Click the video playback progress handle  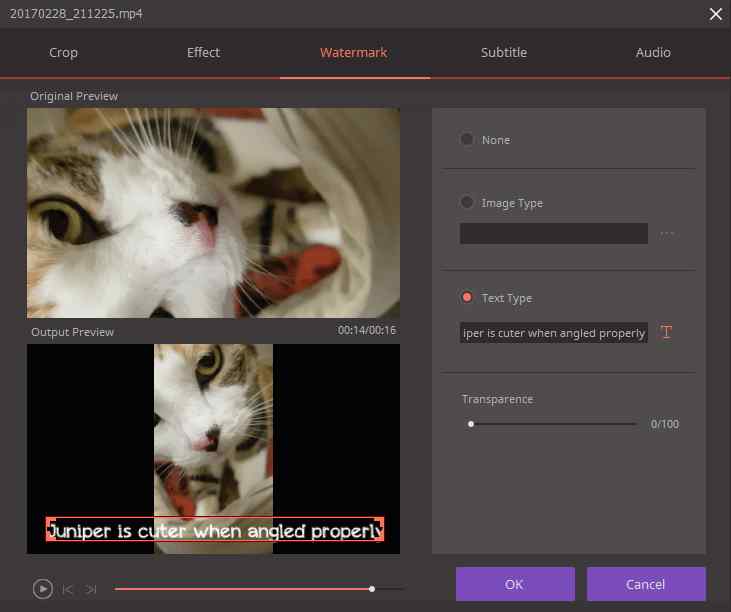(x=372, y=589)
